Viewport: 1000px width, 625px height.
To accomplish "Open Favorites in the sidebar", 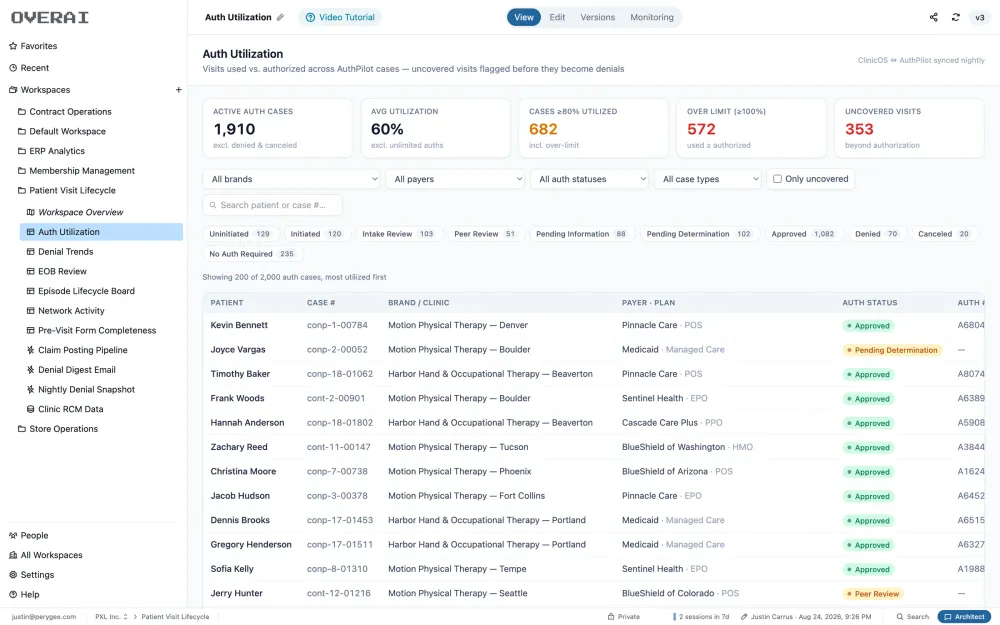I will 33,46.
